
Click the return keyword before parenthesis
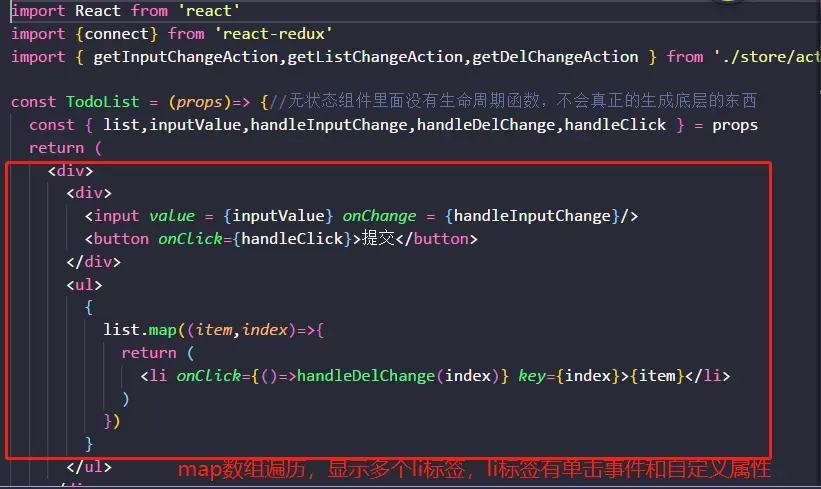click(57, 148)
